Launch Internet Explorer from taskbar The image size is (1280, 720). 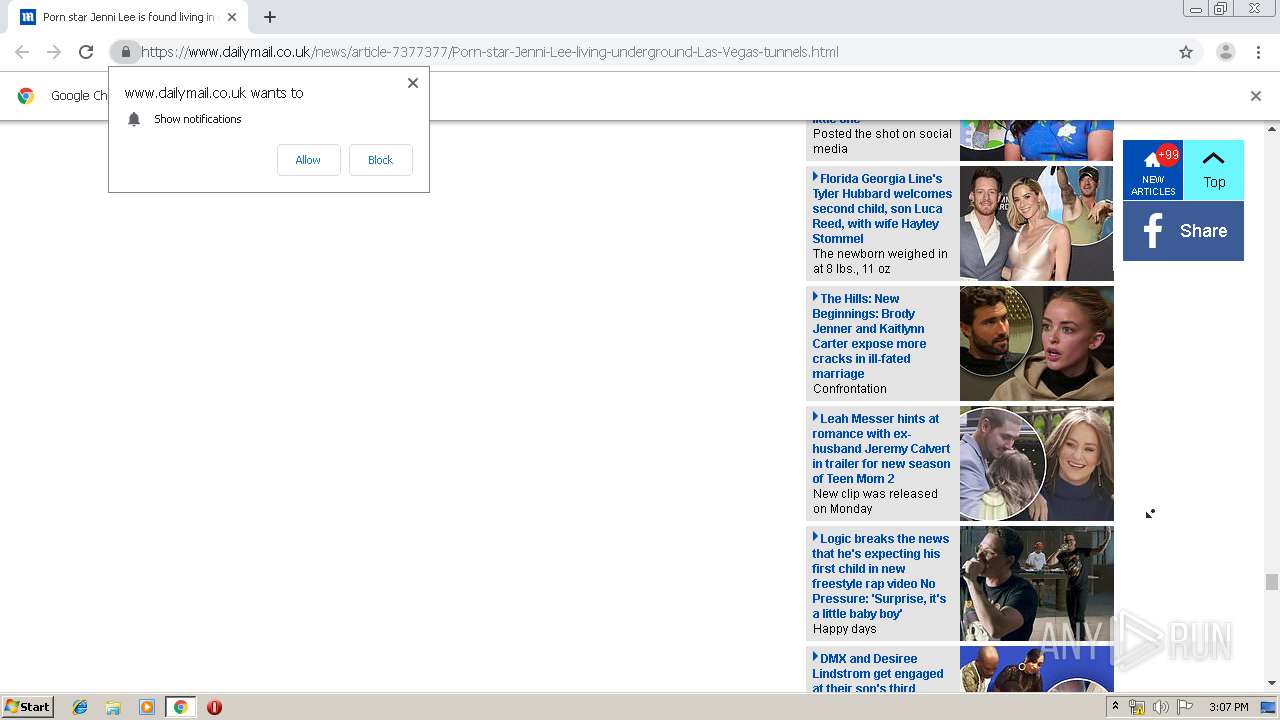pyautogui.click(x=80, y=707)
